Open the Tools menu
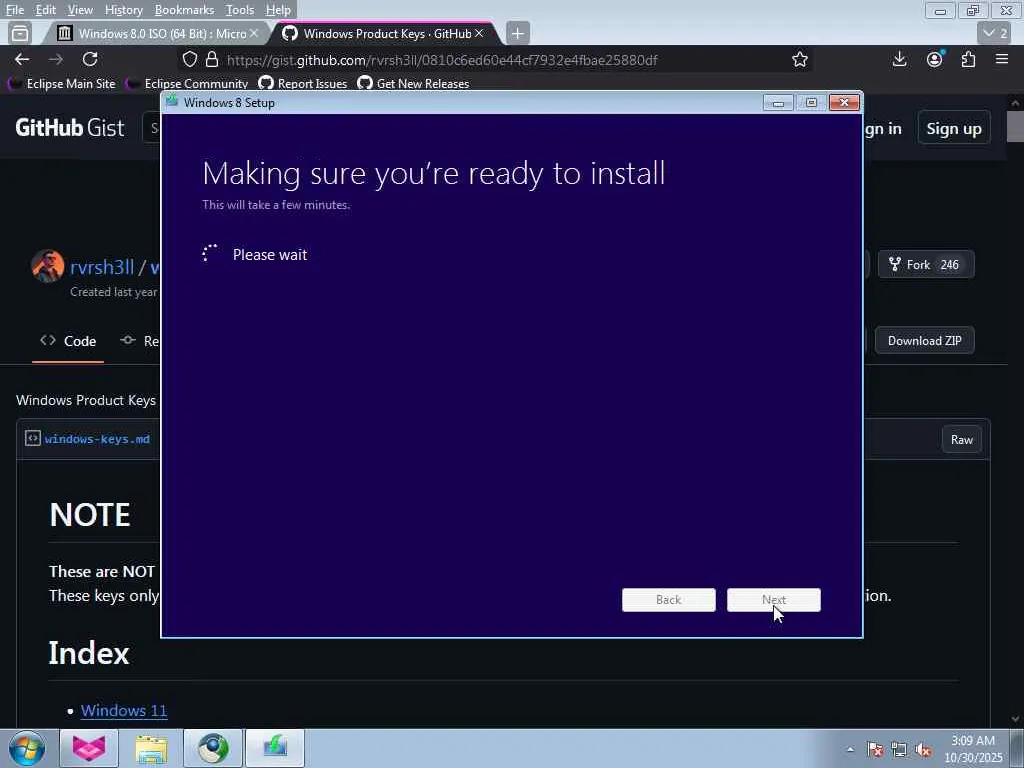Screen dimensions: 1024x768 pyautogui.click(x=240, y=10)
